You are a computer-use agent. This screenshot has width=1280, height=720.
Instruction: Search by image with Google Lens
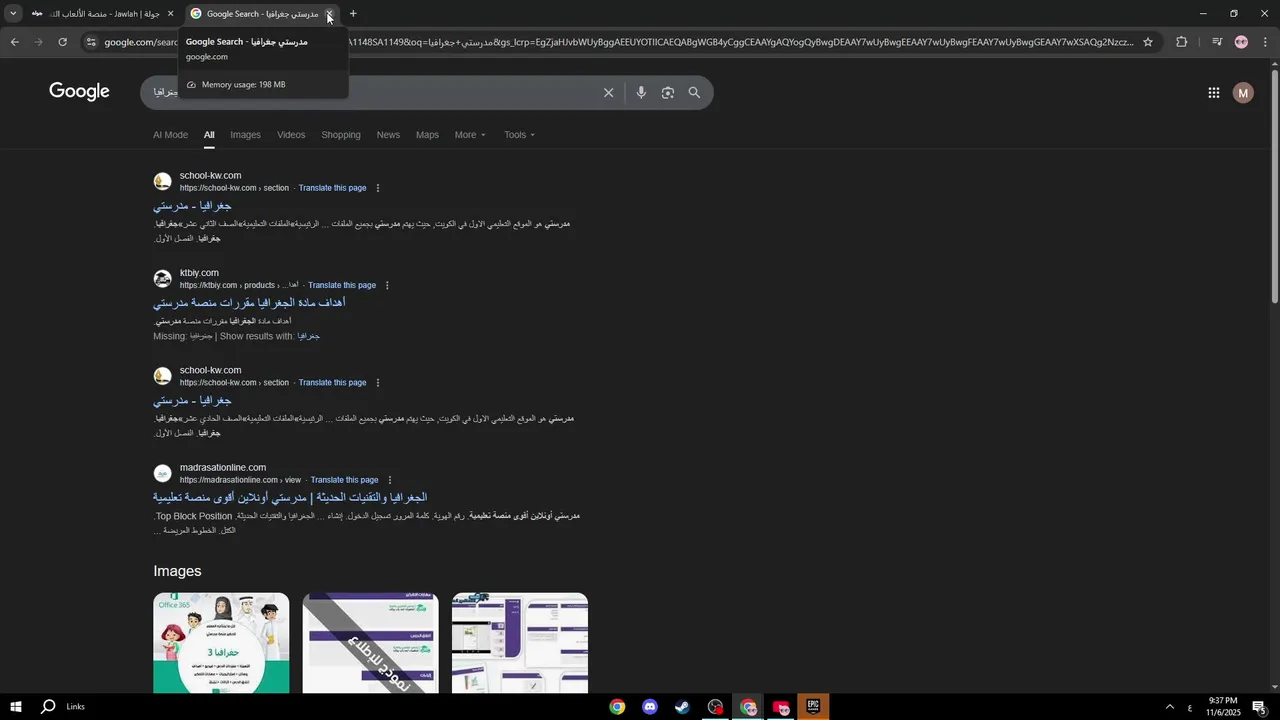(x=668, y=93)
